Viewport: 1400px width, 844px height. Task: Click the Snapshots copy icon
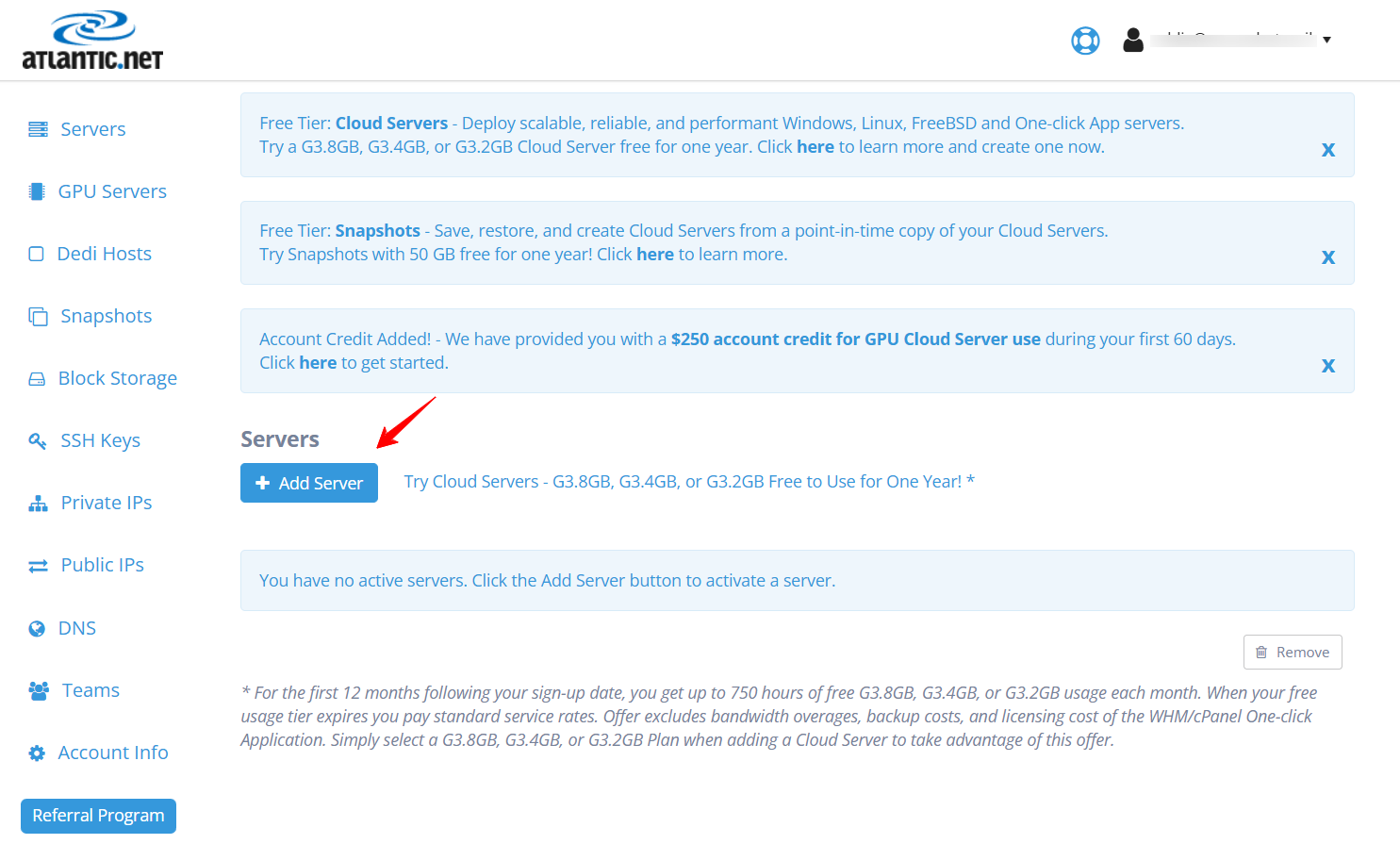point(38,316)
